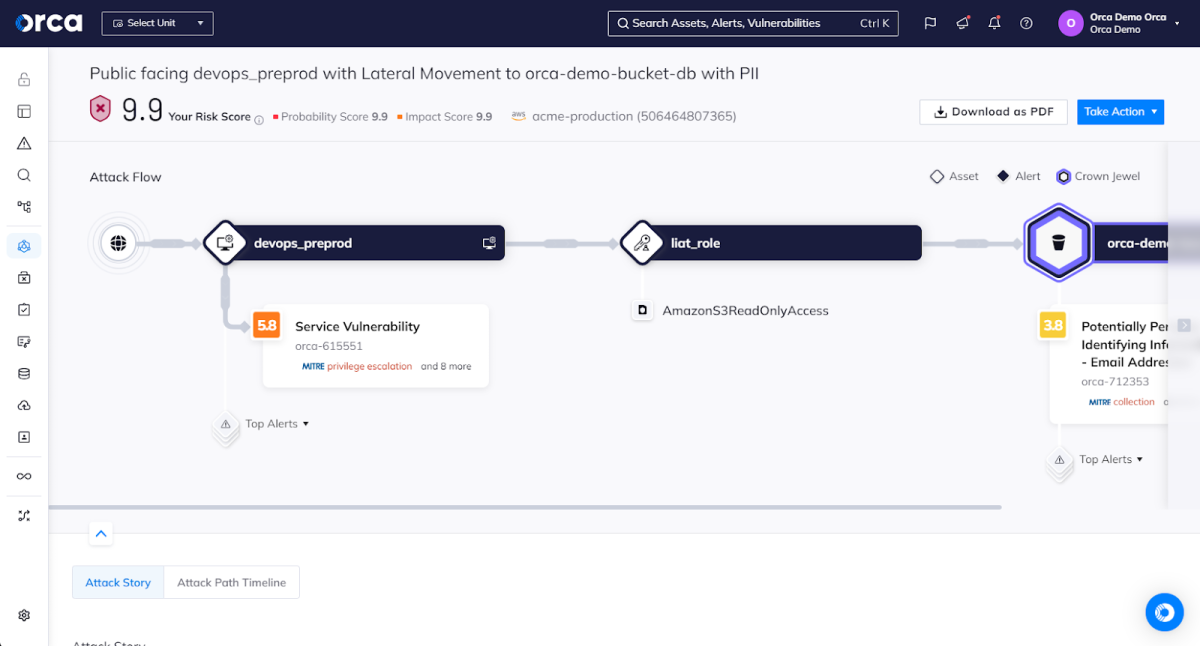This screenshot has height=646, width=1200.
Task: Open the database cylinder sidebar icon
Action: (x=24, y=374)
